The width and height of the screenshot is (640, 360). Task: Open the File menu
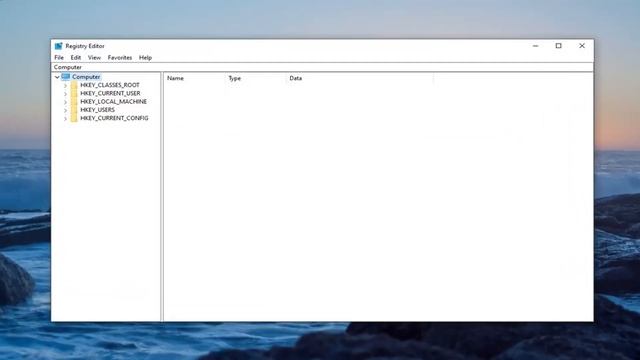point(59,58)
